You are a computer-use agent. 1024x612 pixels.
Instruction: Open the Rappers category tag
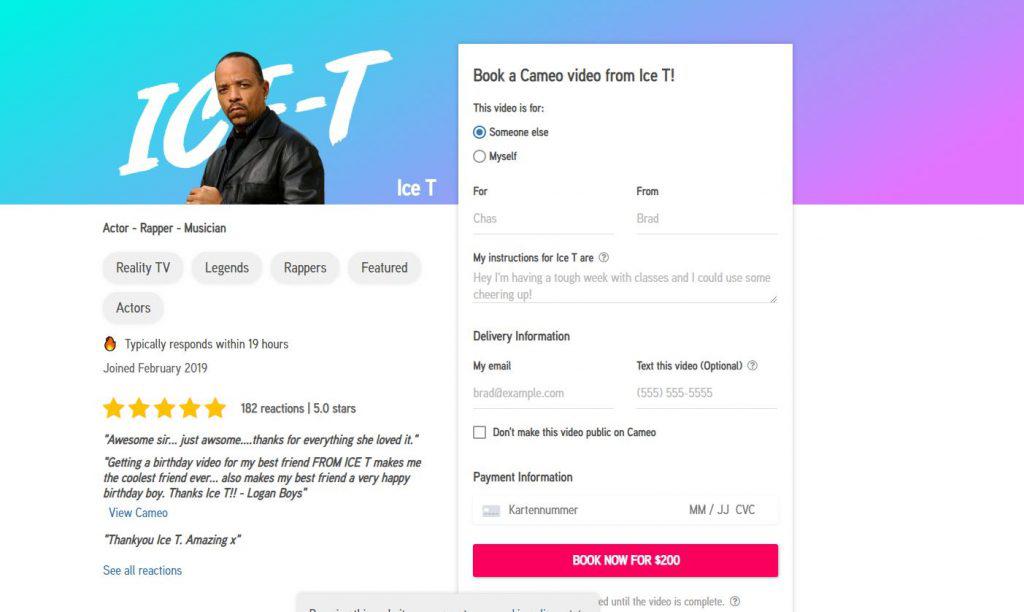point(305,268)
